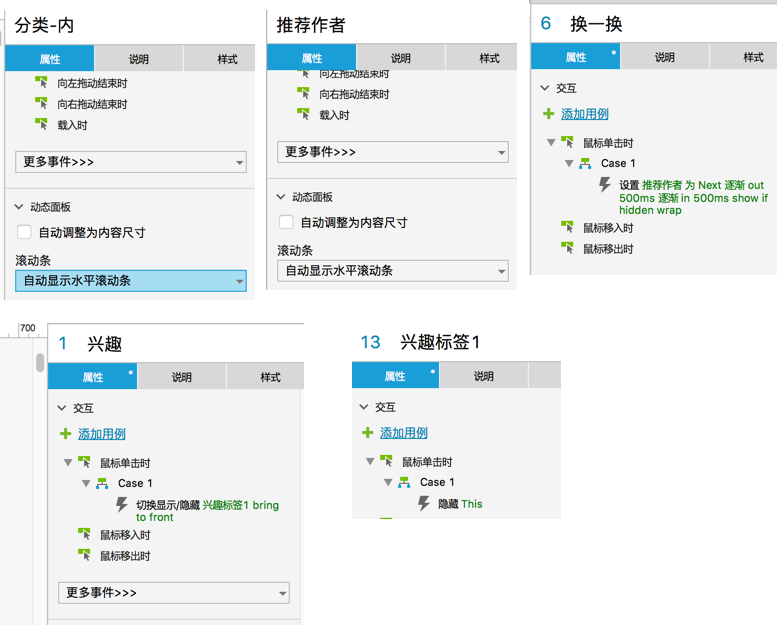Click 鼠标移出时 event icon in 兴趣 panel
The image size is (778, 626).
point(84,555)
